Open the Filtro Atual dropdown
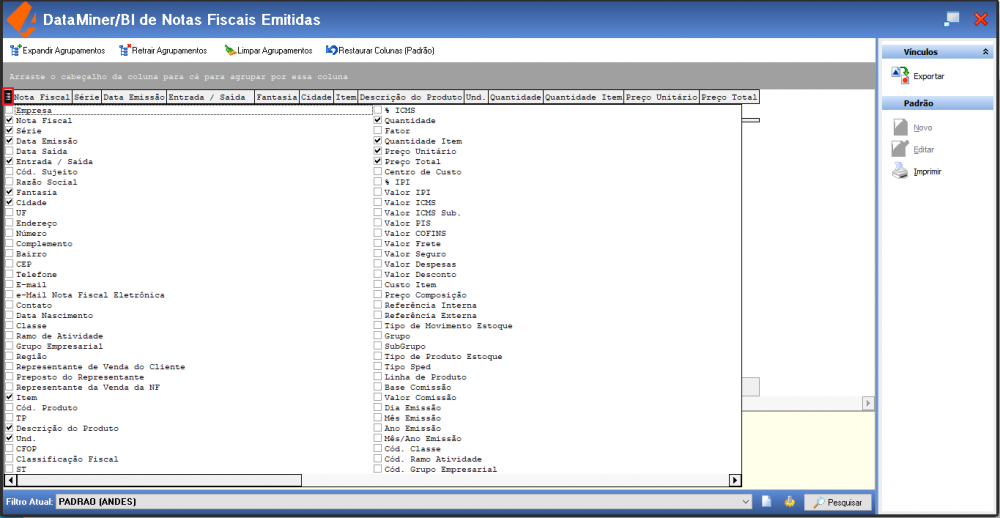Screen dimensions: 1000x518 point(747,502)
